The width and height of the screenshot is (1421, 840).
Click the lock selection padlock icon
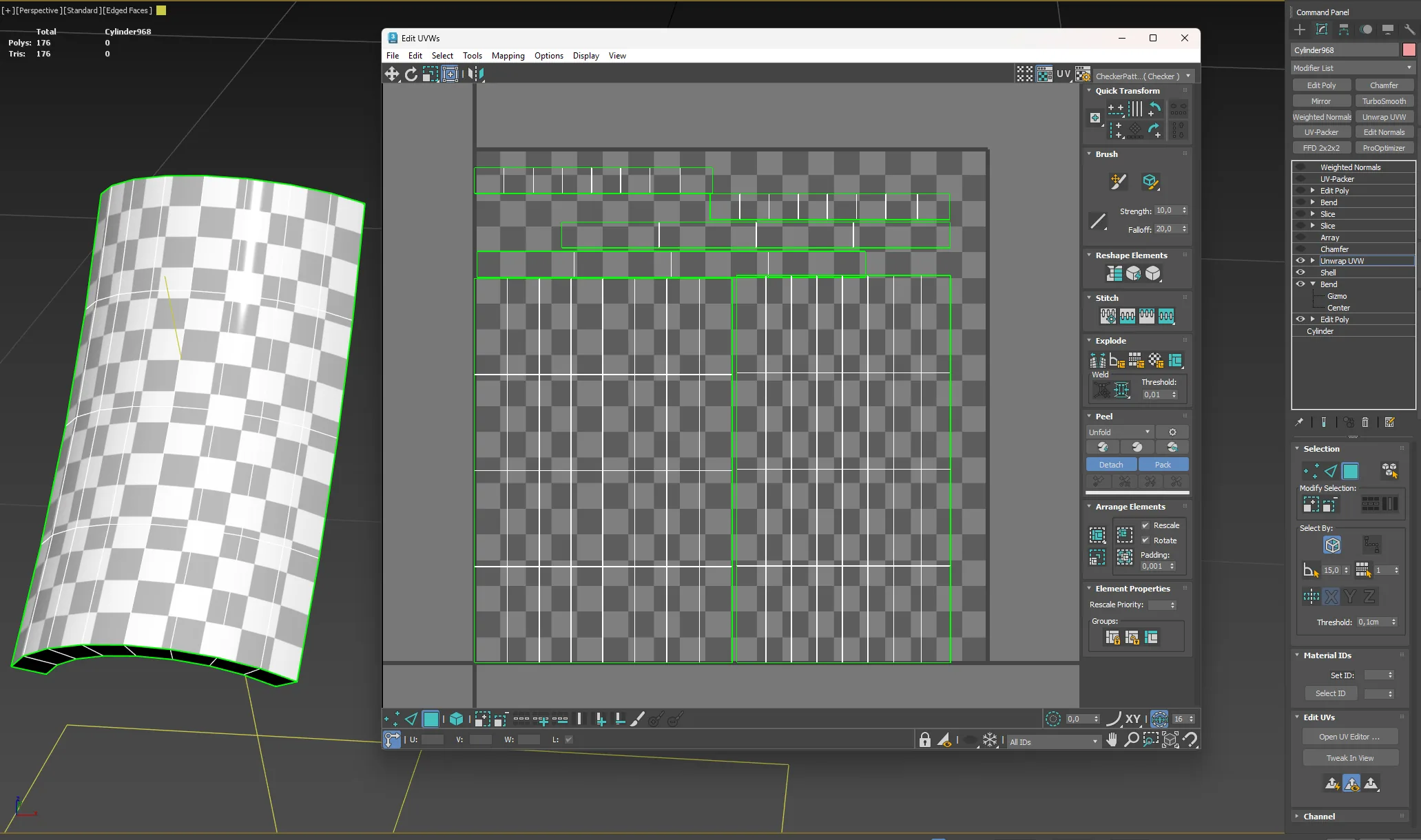925,739
